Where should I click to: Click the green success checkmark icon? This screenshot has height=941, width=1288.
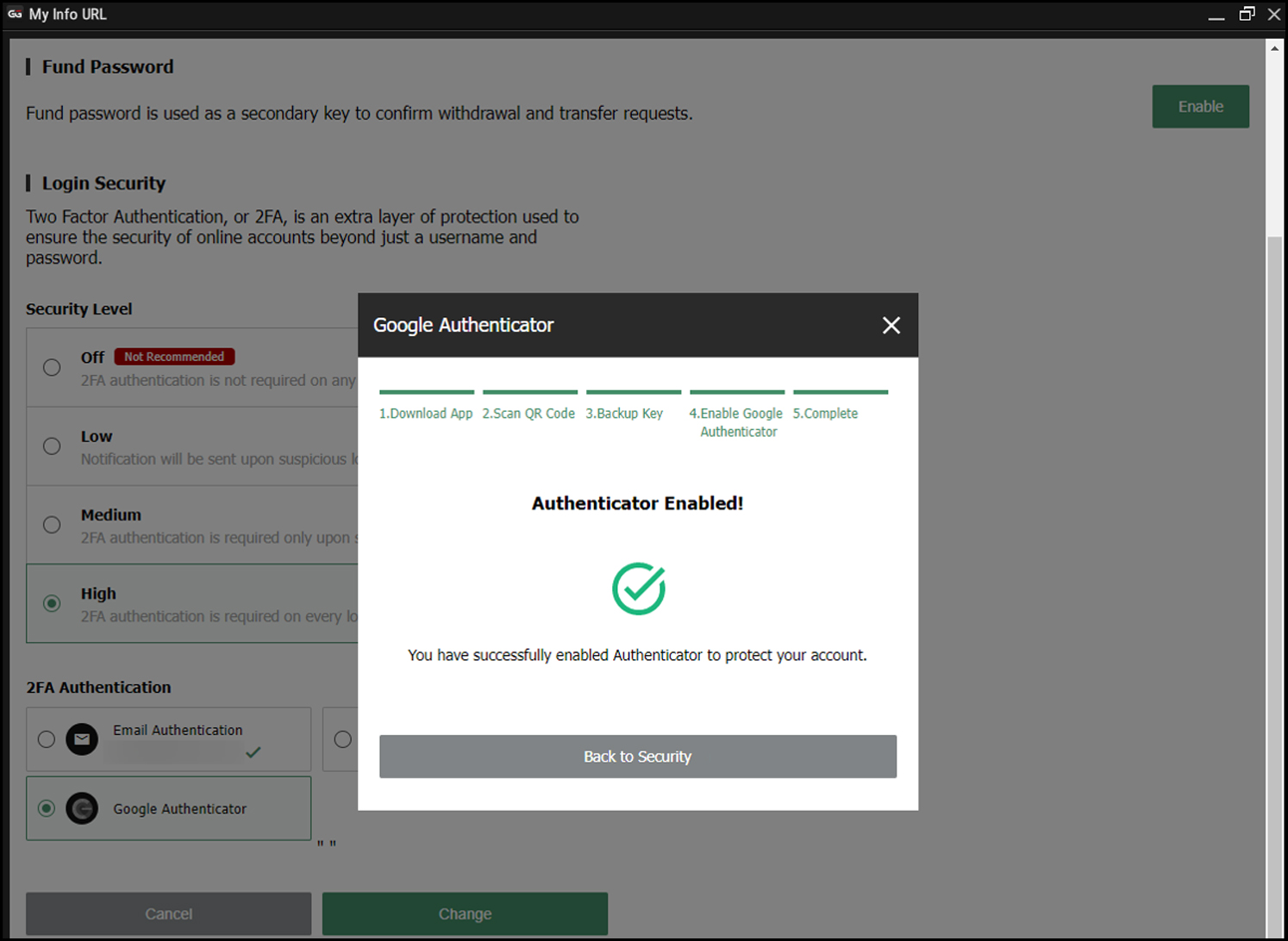click(x=638, y=589)
